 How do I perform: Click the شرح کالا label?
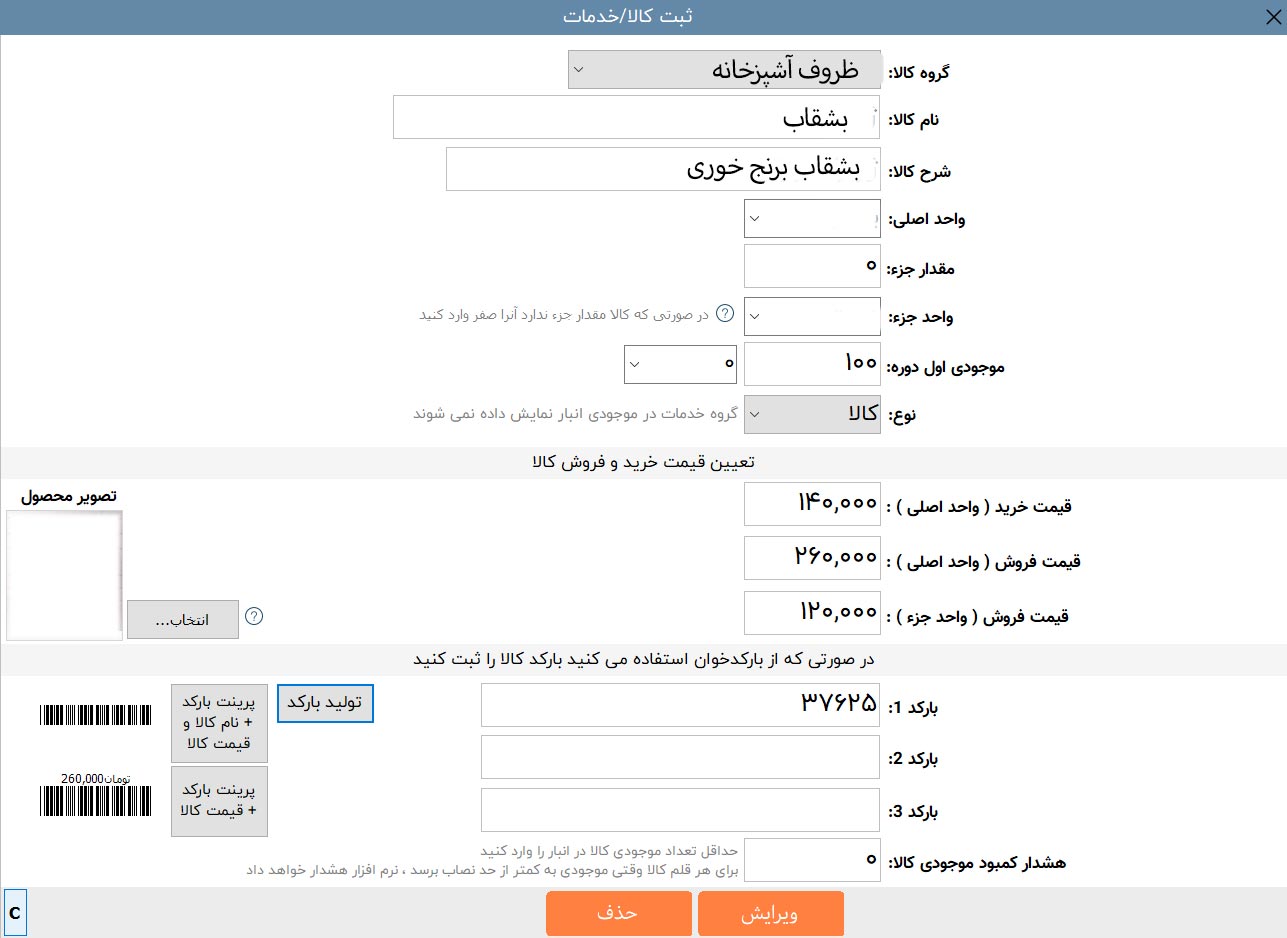pyautogui.click(x=919, y=171)
